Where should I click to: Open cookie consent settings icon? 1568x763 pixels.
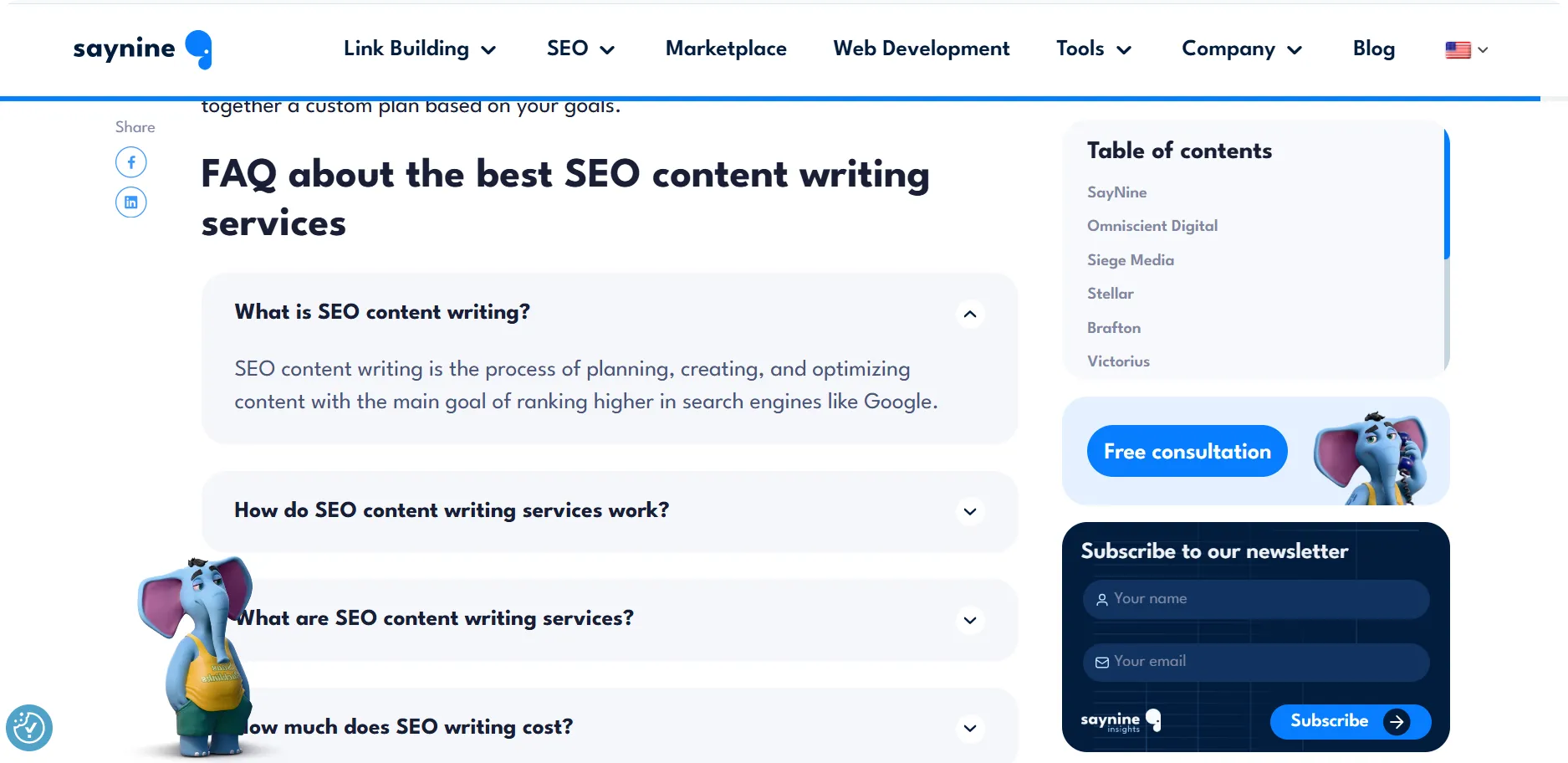(28, 728)
